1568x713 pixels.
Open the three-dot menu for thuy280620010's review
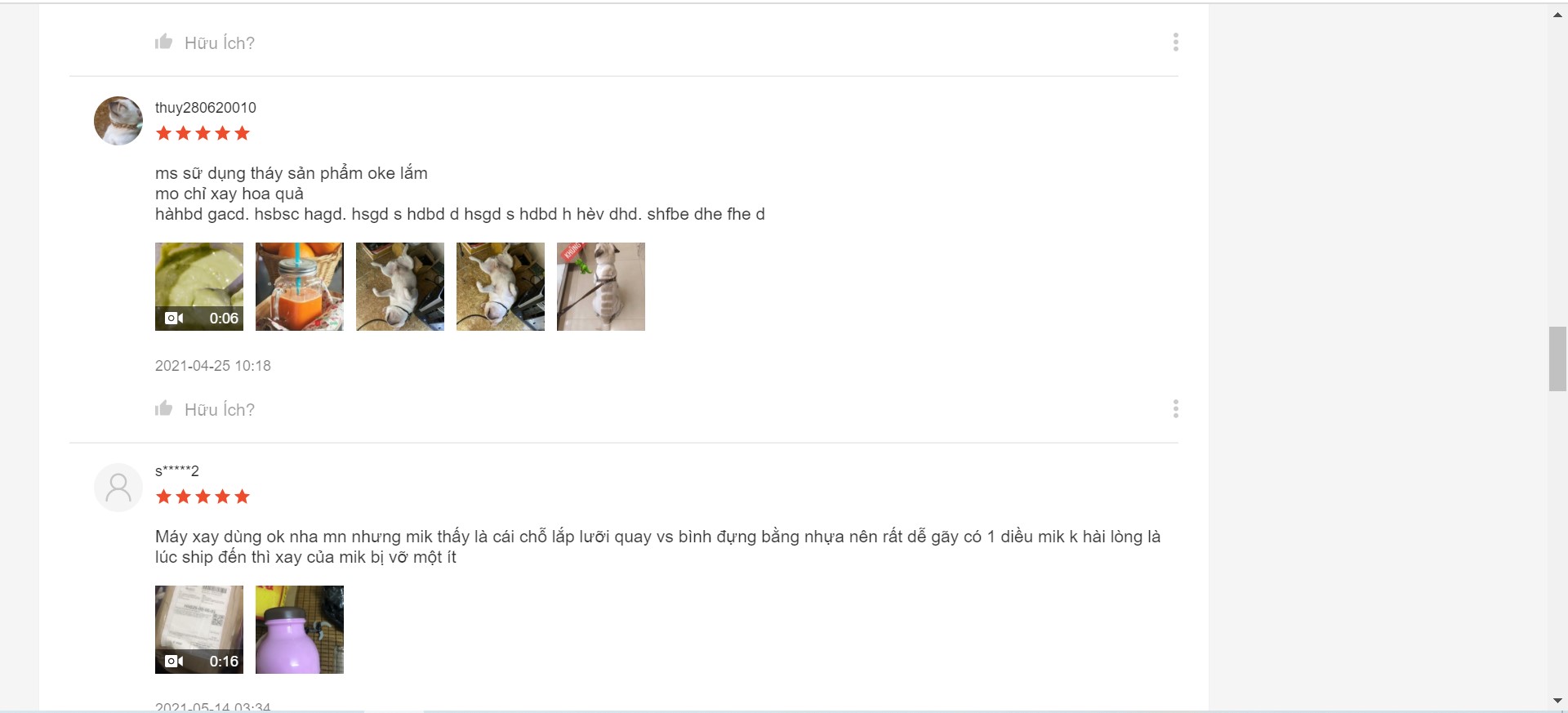pyautogui.click(x=1175, y=409)
